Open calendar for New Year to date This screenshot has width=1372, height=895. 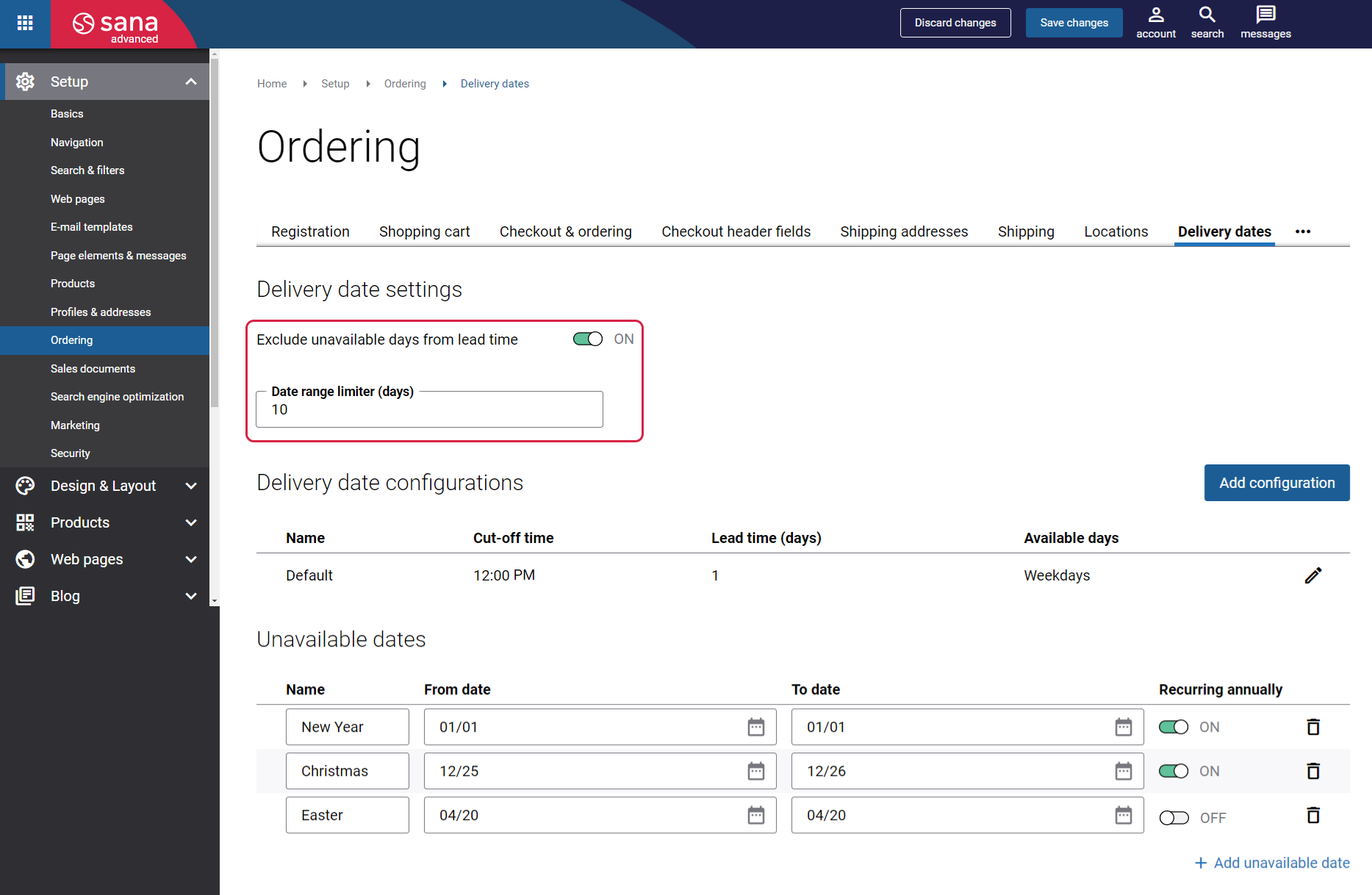[1124, 727]
